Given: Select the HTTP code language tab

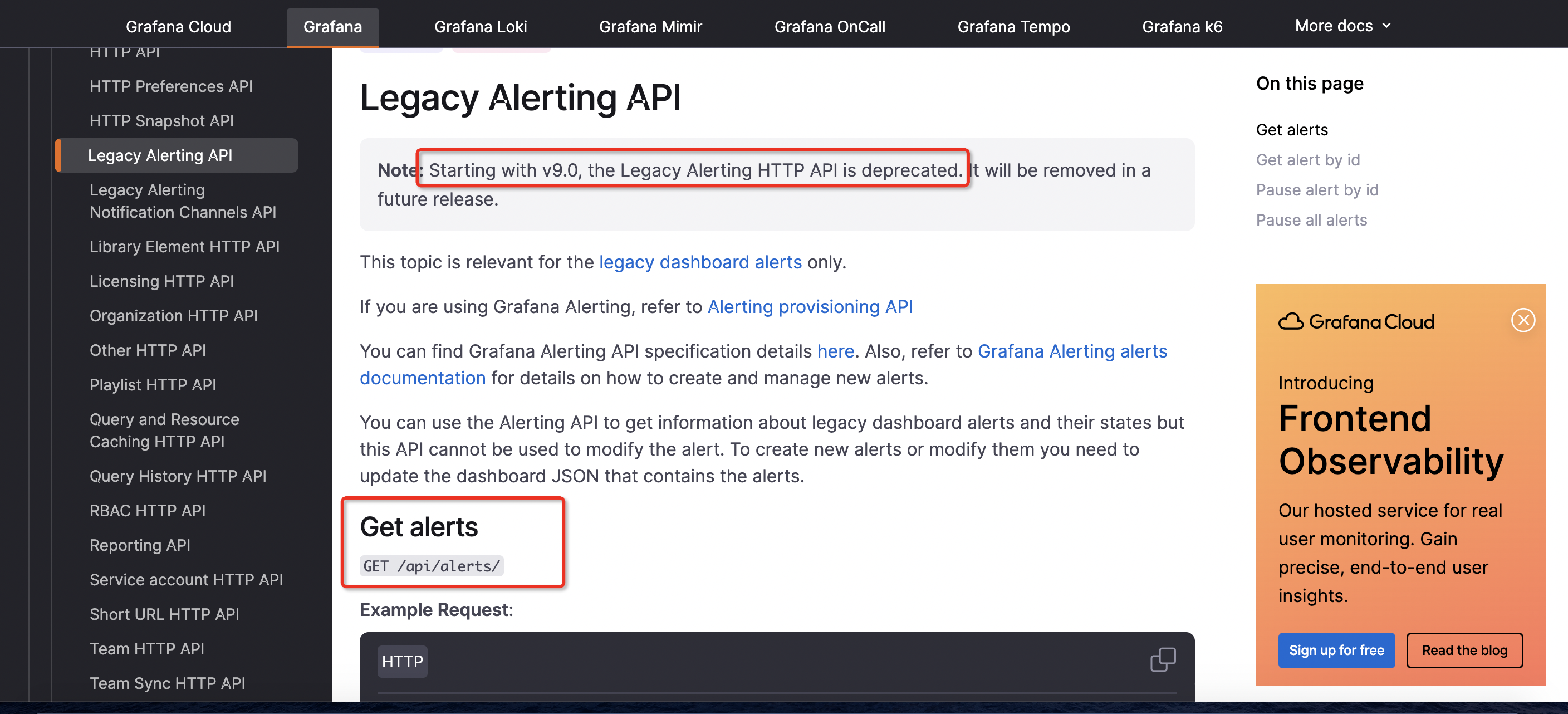Looking at the screenshot, I should point(401,662).
